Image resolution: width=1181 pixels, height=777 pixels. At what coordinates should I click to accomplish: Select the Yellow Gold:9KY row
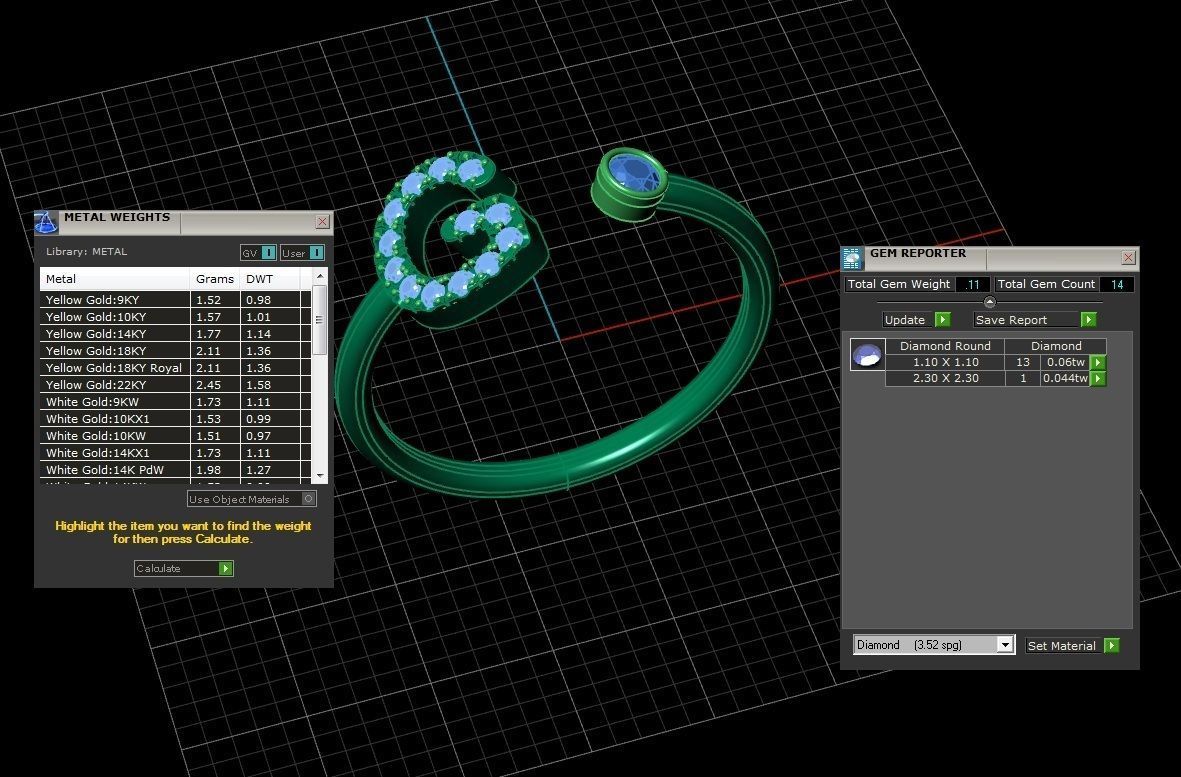click(x=175, y=300)
